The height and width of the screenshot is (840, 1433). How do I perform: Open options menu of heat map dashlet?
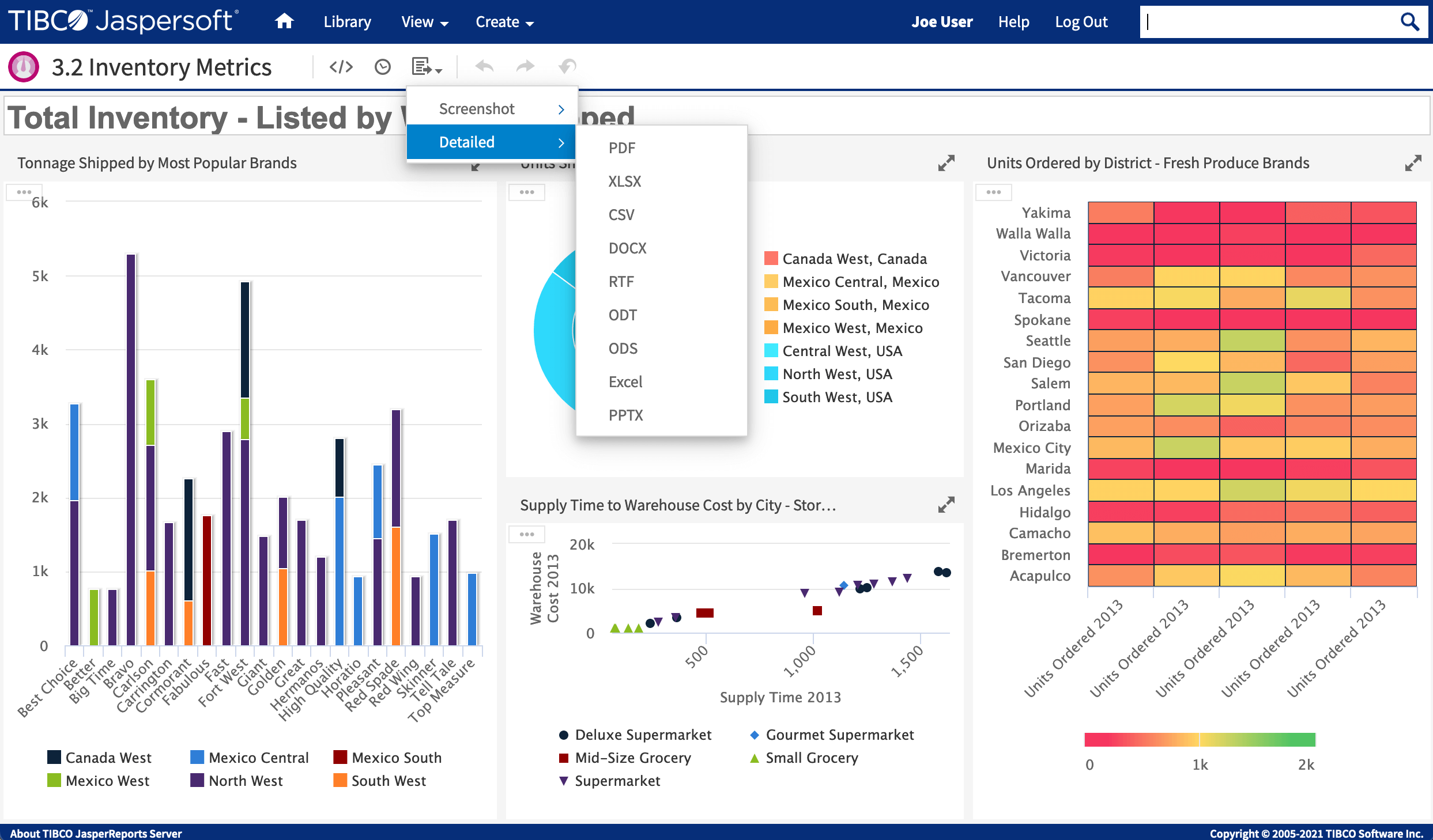994,192
